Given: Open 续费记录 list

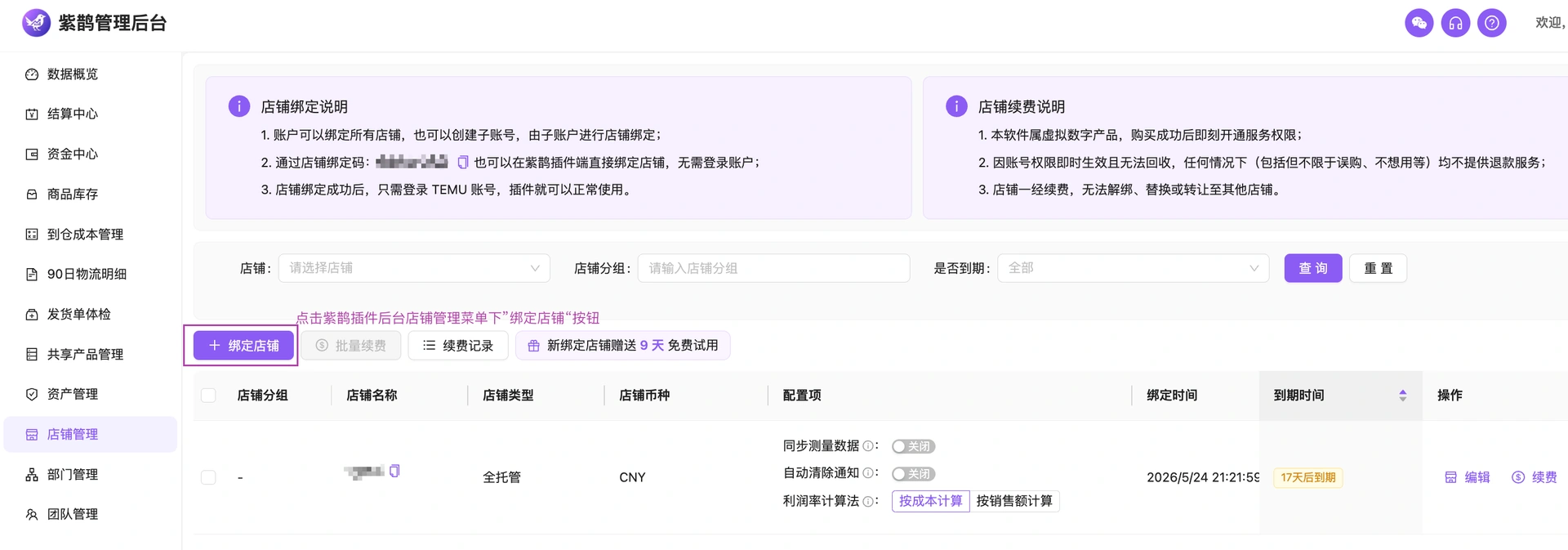Looking at the screenshot, I should click(458, 346).
